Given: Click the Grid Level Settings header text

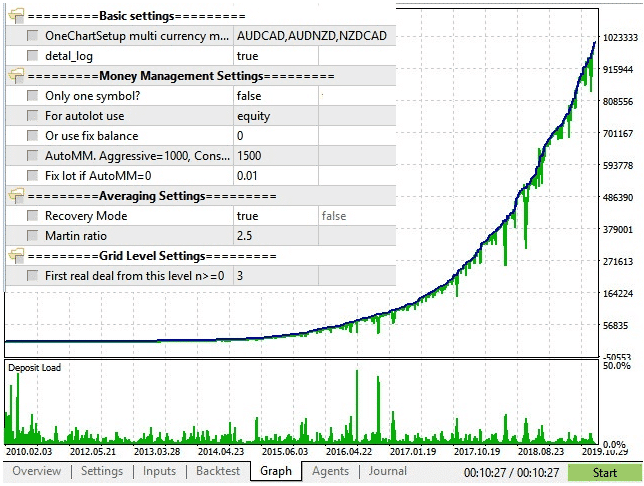Looking at the screenshot, I should [152, 256].
